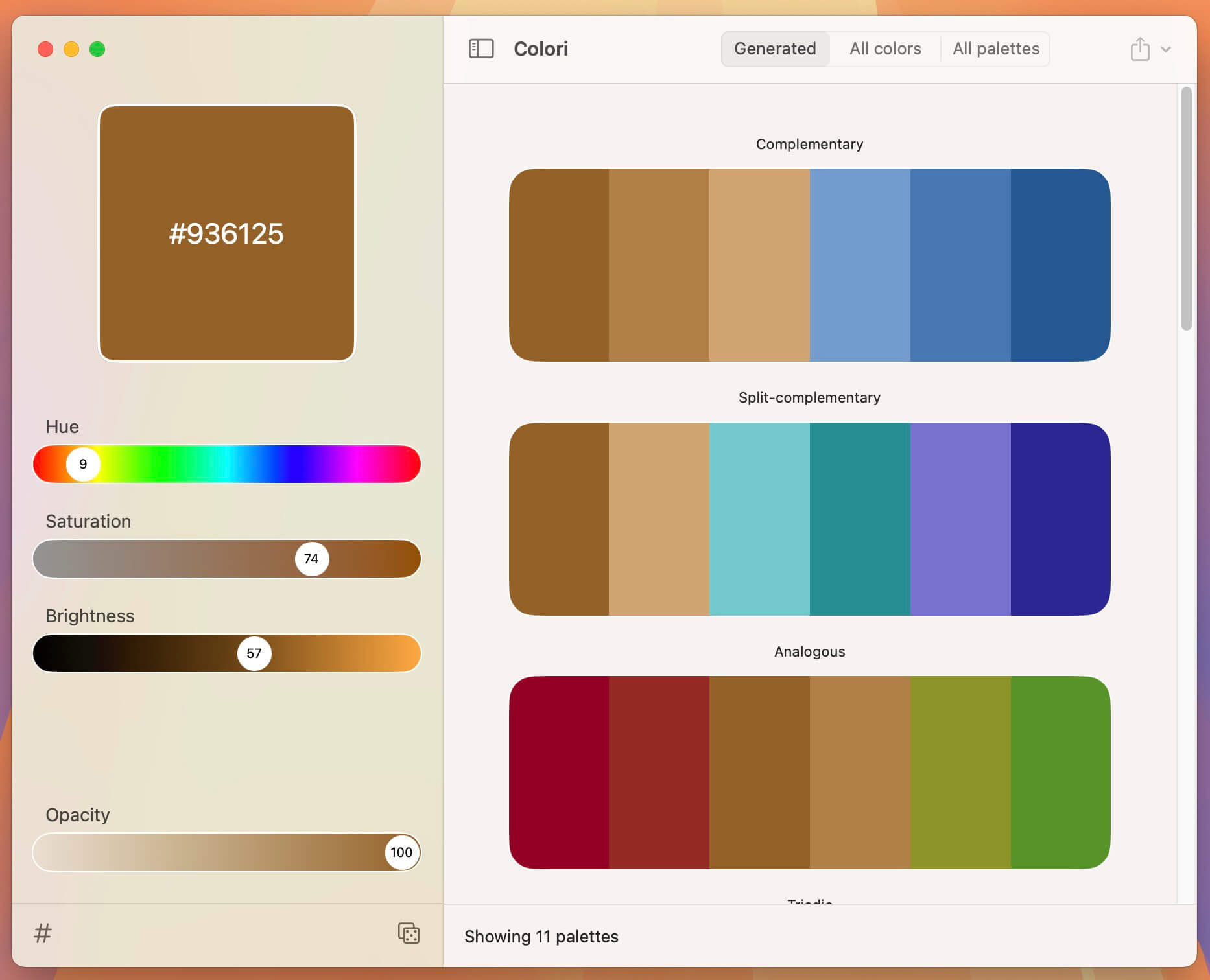The width and height of the screenshot is (1210, 980).
Task: Select the hashtag icon to enter a hex code
Action: [x=43, y=933]
